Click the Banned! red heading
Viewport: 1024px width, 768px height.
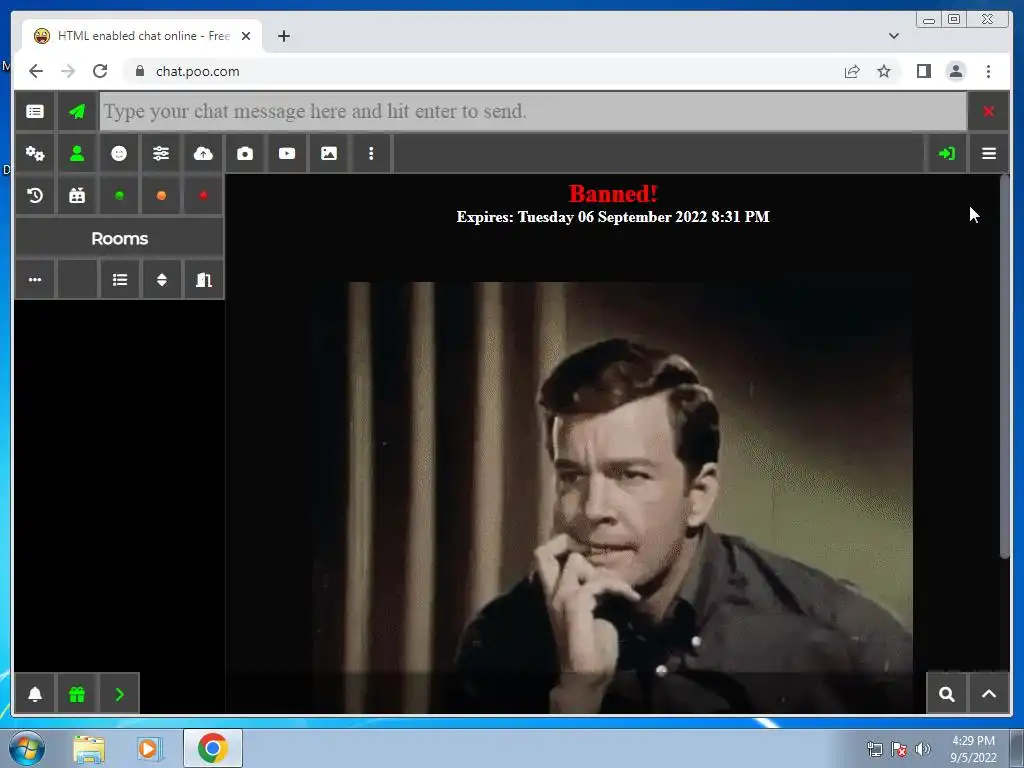click(613, 193)
